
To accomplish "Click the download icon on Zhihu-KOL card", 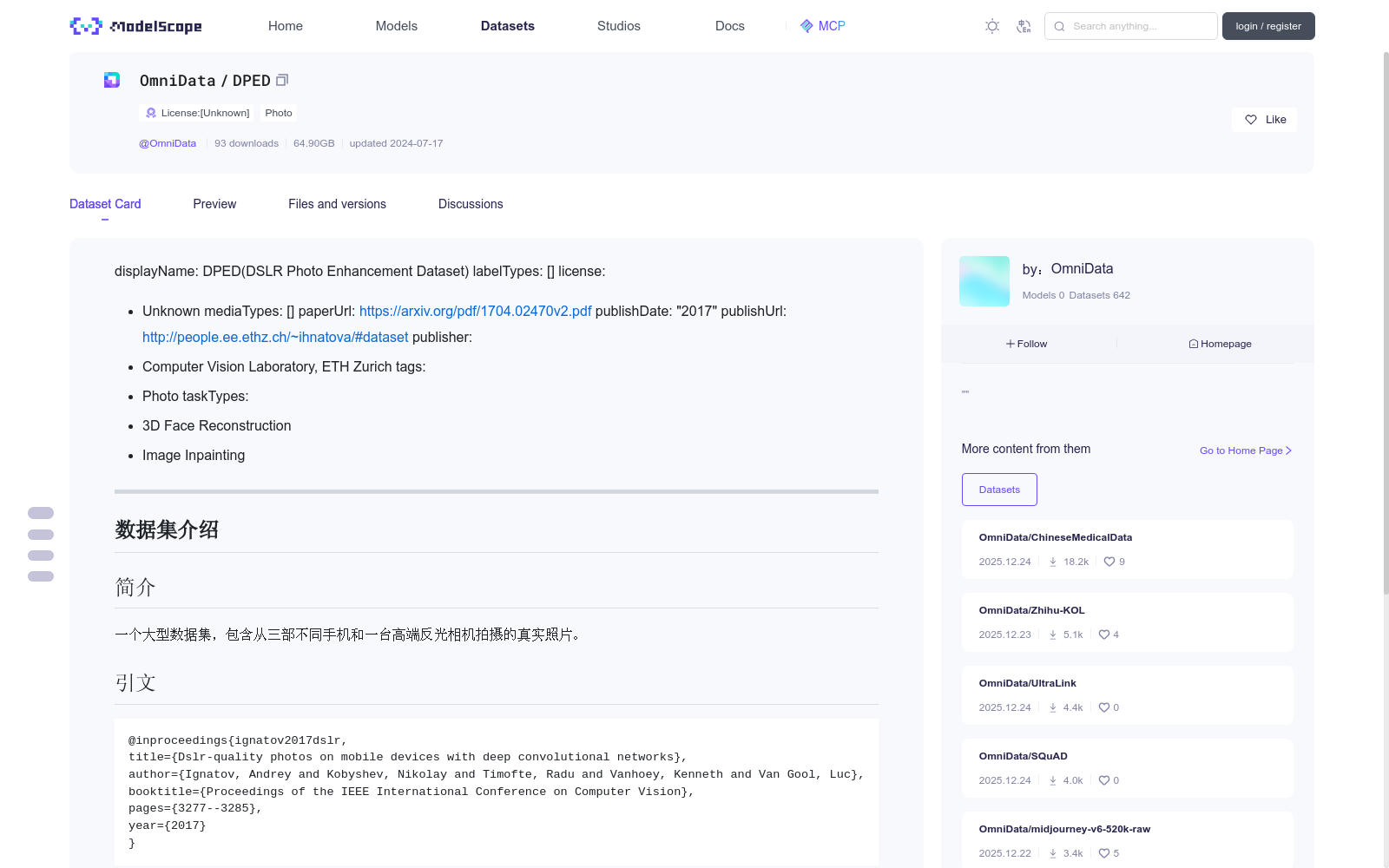I will point(1053,635).
